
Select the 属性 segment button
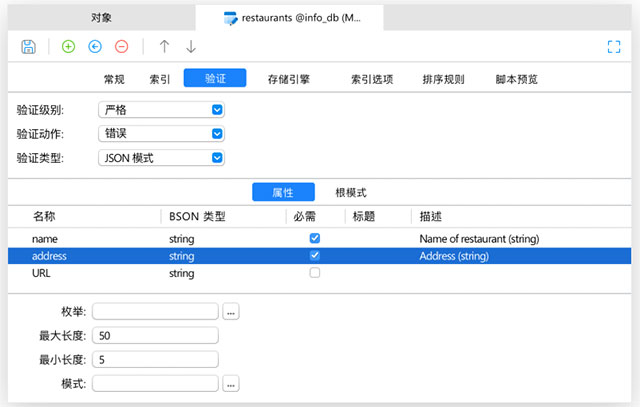(283, 192)
